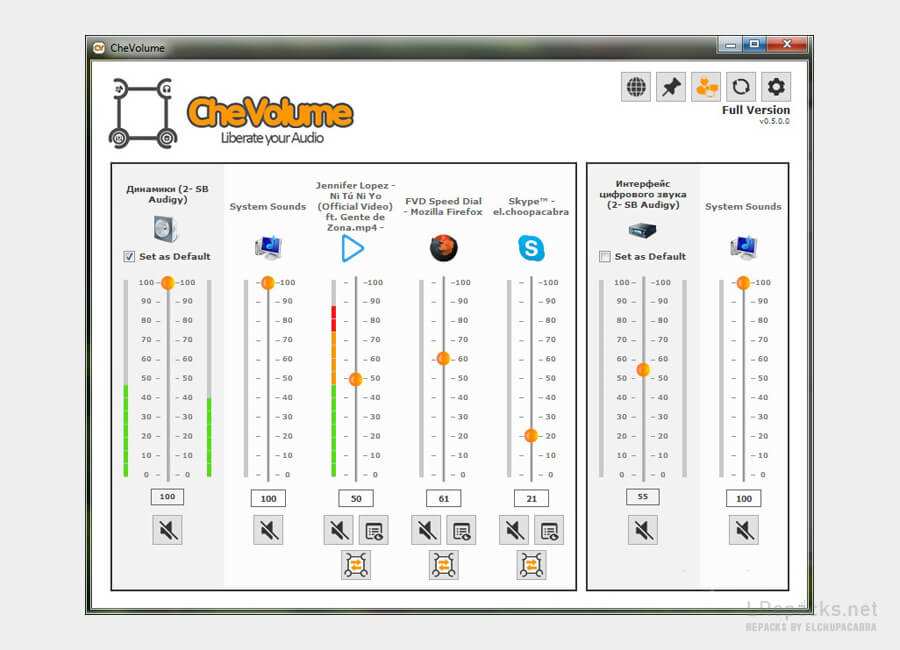The width and height of the screenshot is (900, 650).
Task: Mute the Firefox FVD Speed Dial channel
Action: tap(426, 530)
